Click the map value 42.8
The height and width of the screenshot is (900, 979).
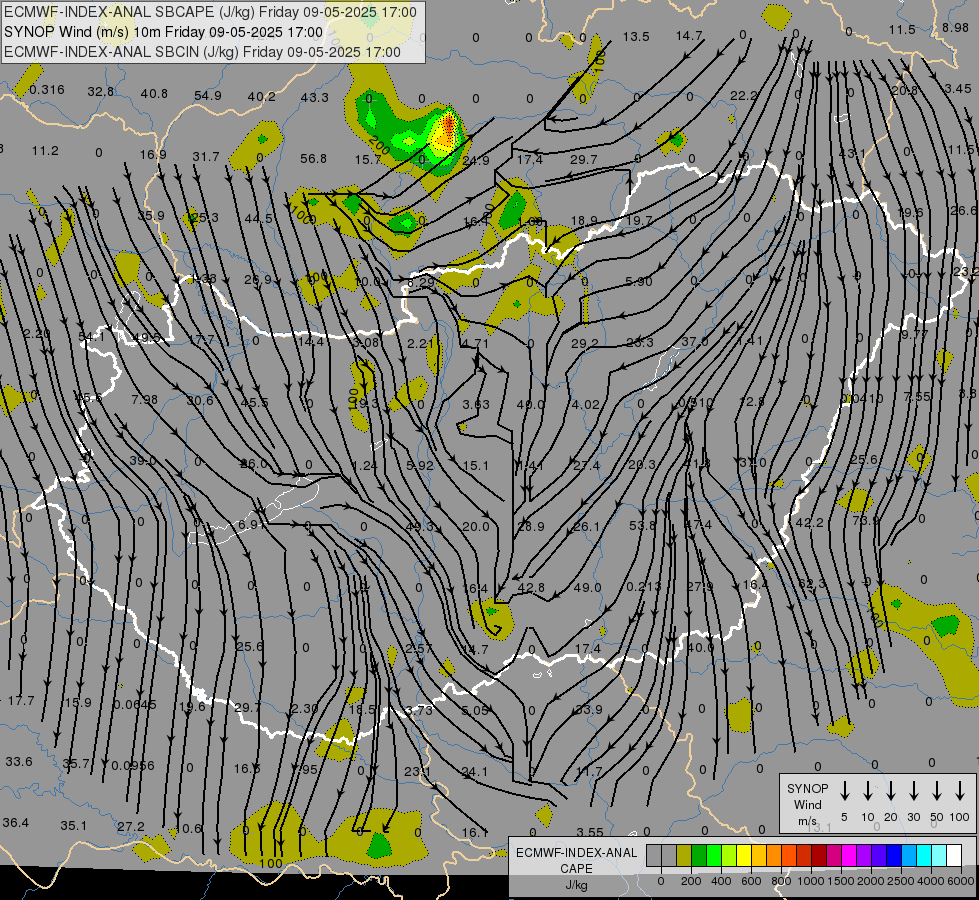pyautogui.click(x=531, y=588)
